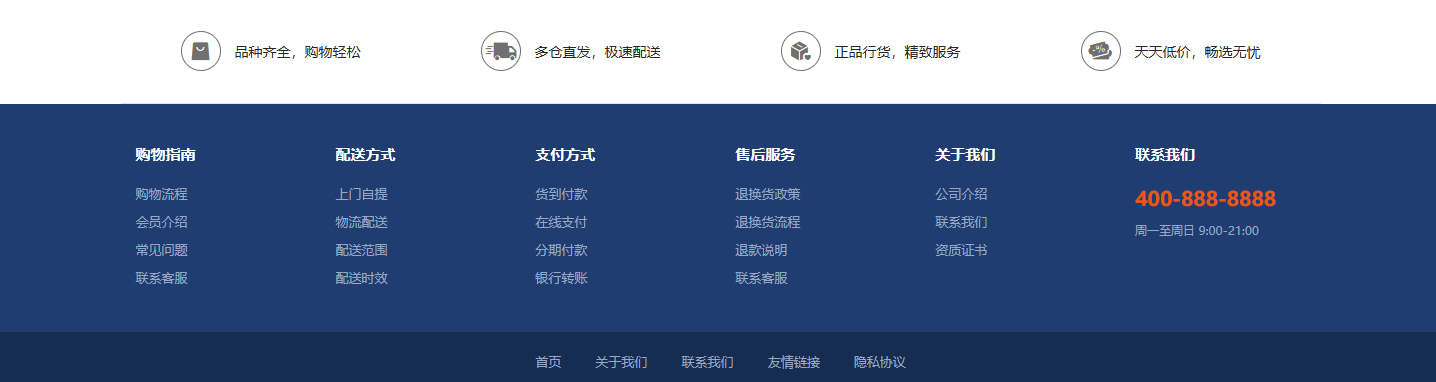
Task: Click the 天天低价，畅选无忧 text
Action: 1198,52
